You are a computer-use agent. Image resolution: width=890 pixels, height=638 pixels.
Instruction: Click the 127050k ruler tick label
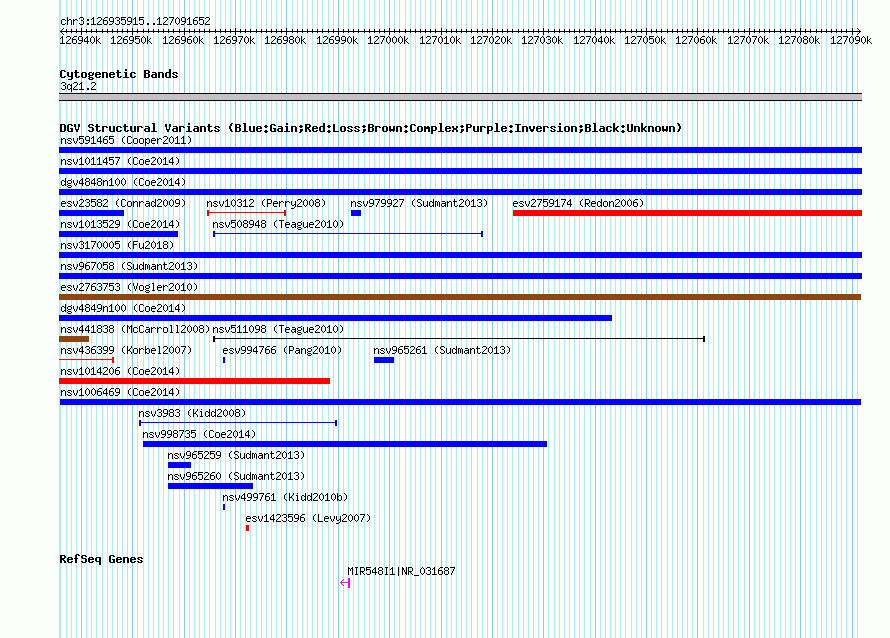645,40
